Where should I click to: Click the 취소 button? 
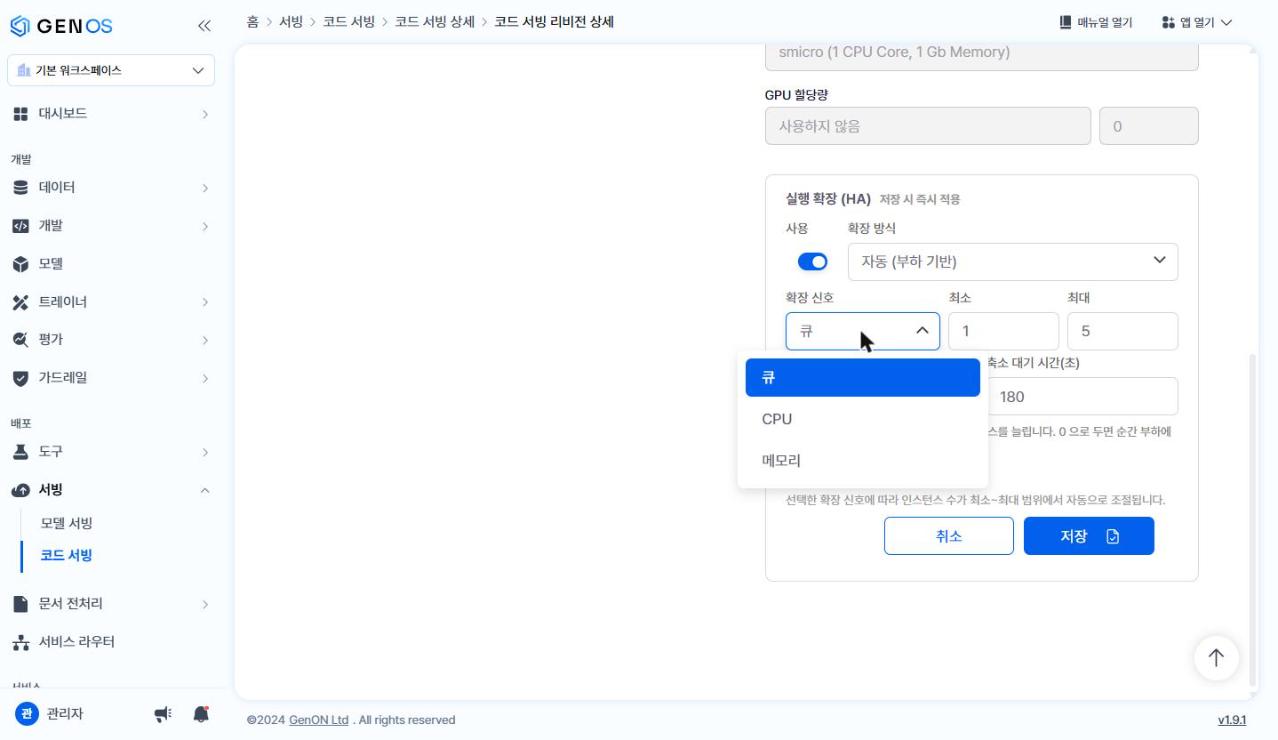tap(948, 536)
